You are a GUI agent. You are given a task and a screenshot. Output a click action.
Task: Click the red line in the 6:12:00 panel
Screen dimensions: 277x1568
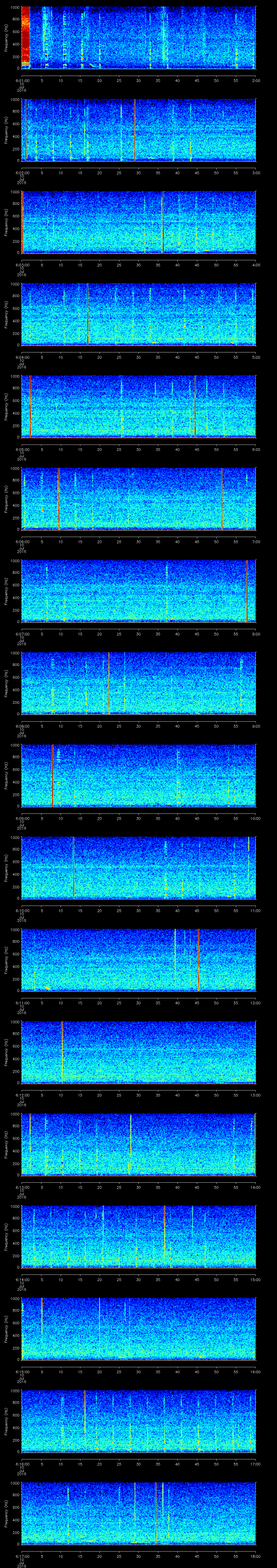[62, 1052]
